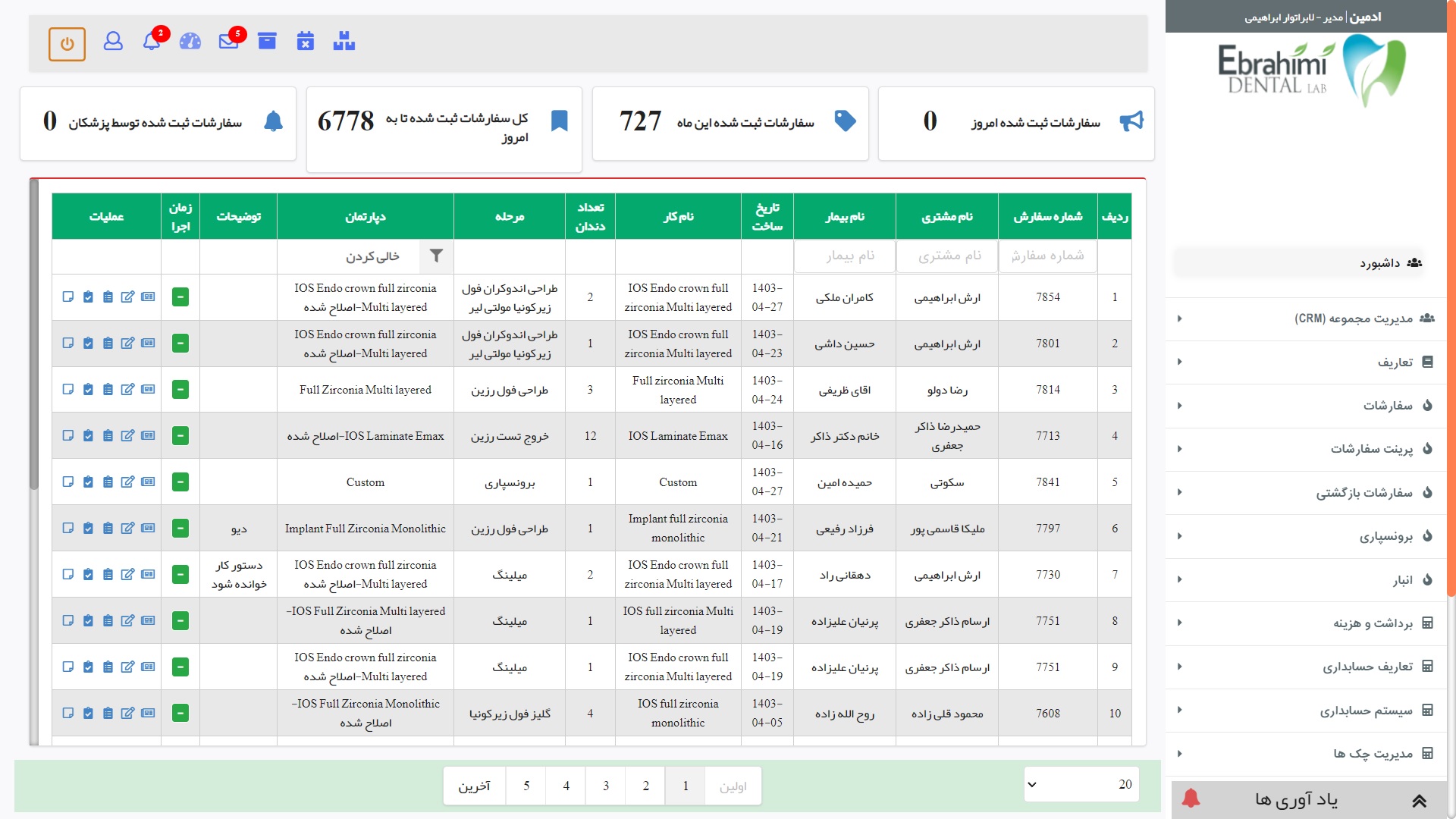Click the stacked boxes inventory icon
The width and height of the screenshot is (1456, 819).
(x=344, y=41)
